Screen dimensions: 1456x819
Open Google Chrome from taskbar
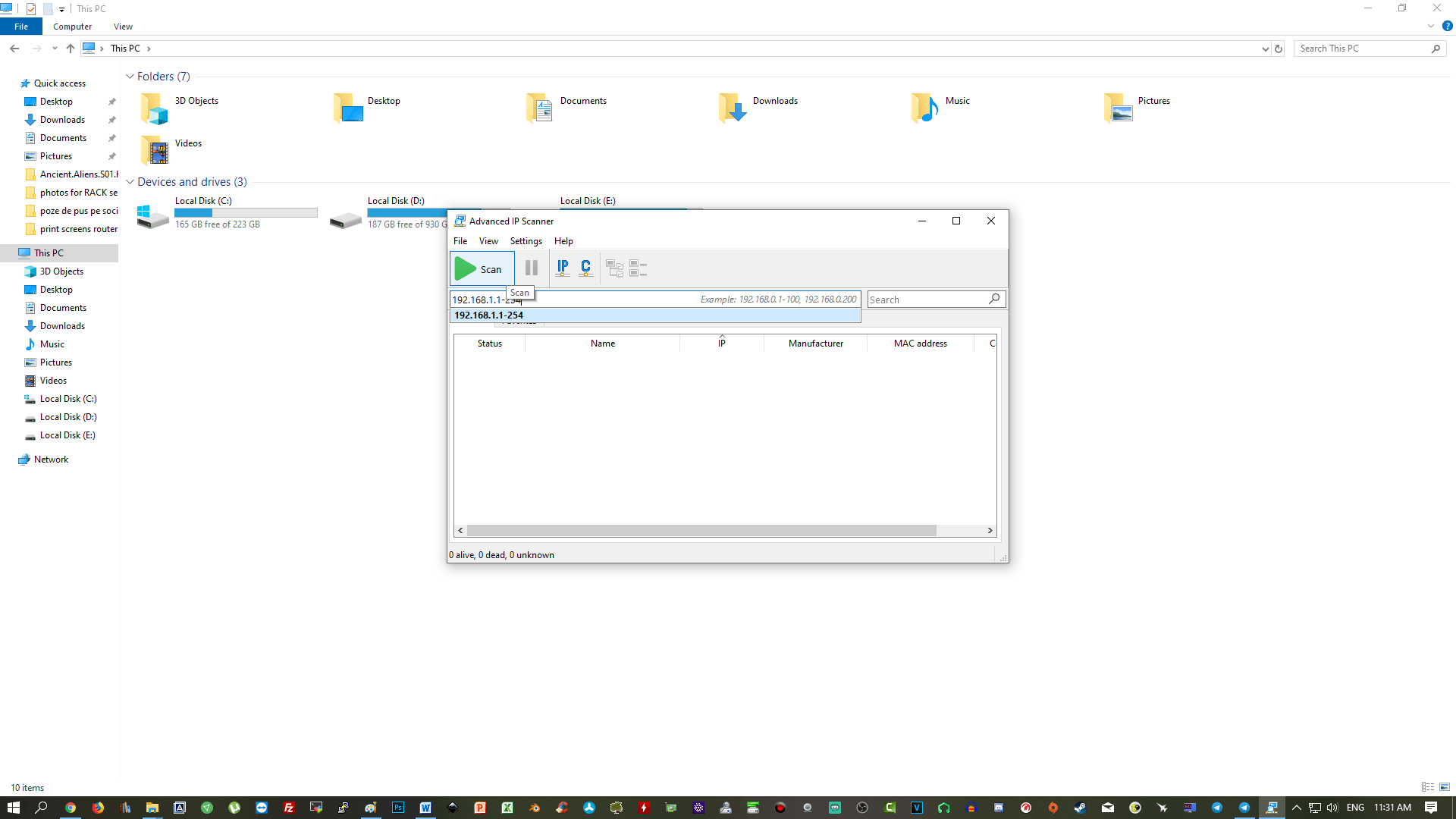click(x=71, y=808)
